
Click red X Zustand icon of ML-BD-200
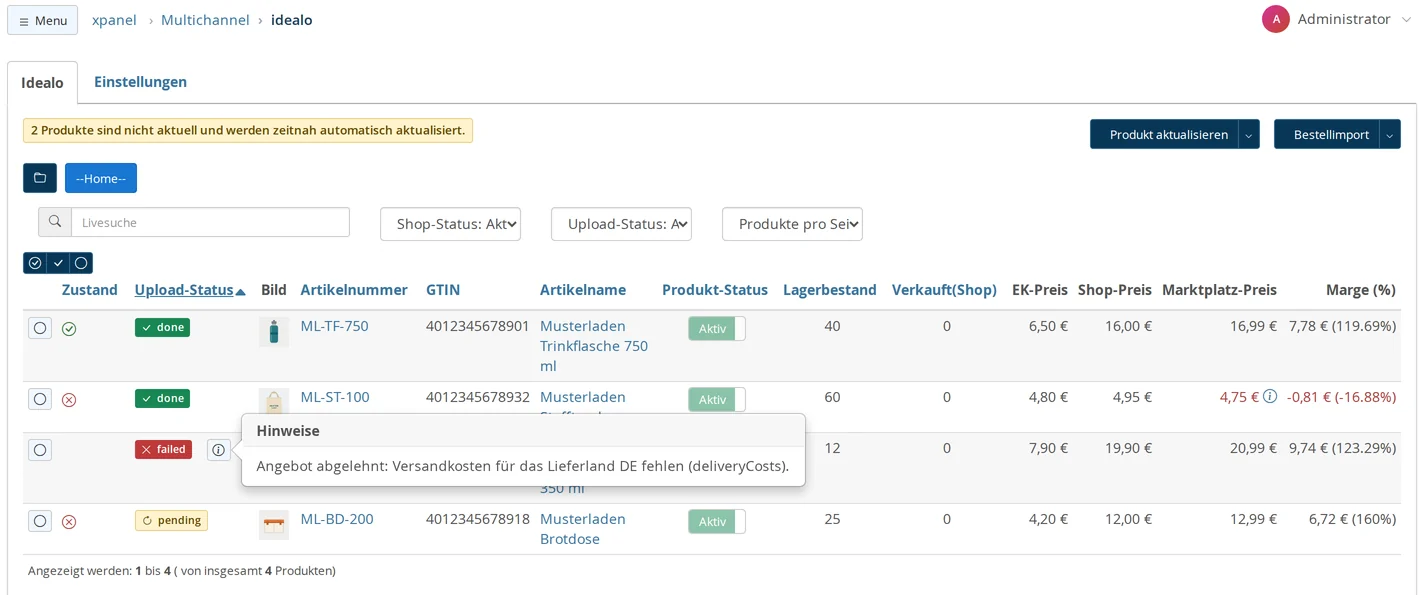click(69, 522)
